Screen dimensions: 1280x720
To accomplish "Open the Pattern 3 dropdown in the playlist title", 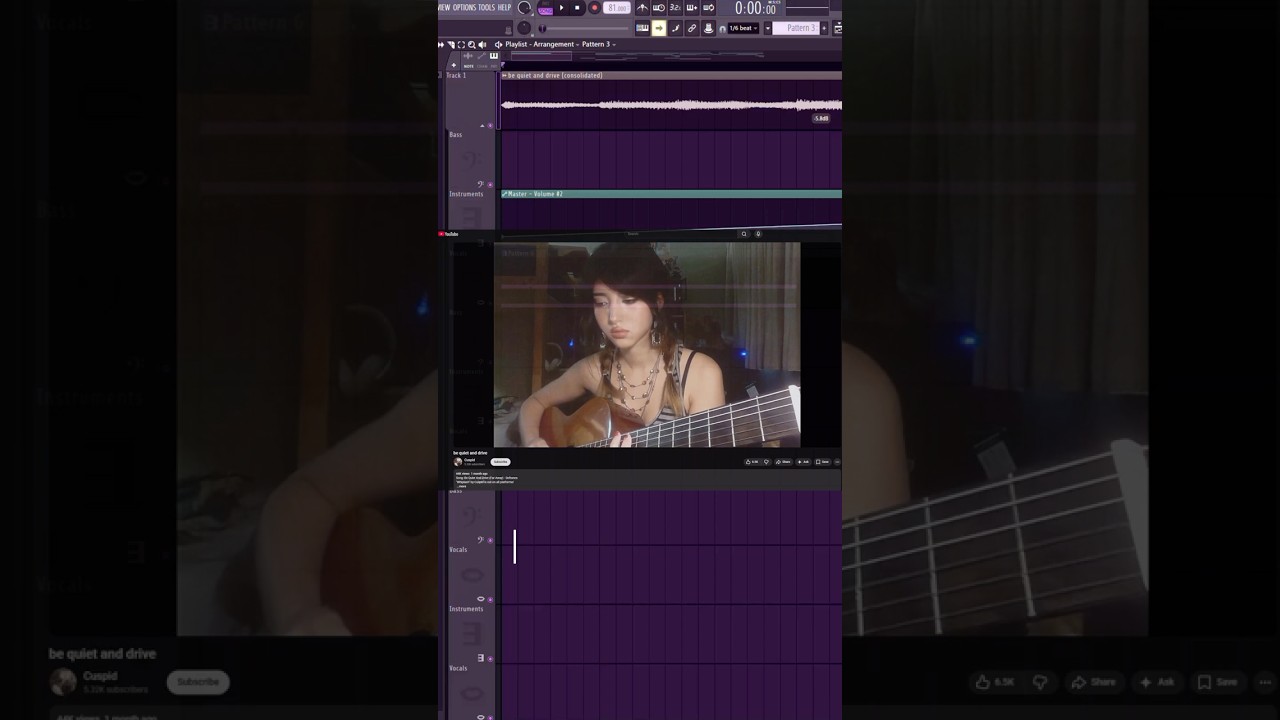I will click(x=598, y=44).
